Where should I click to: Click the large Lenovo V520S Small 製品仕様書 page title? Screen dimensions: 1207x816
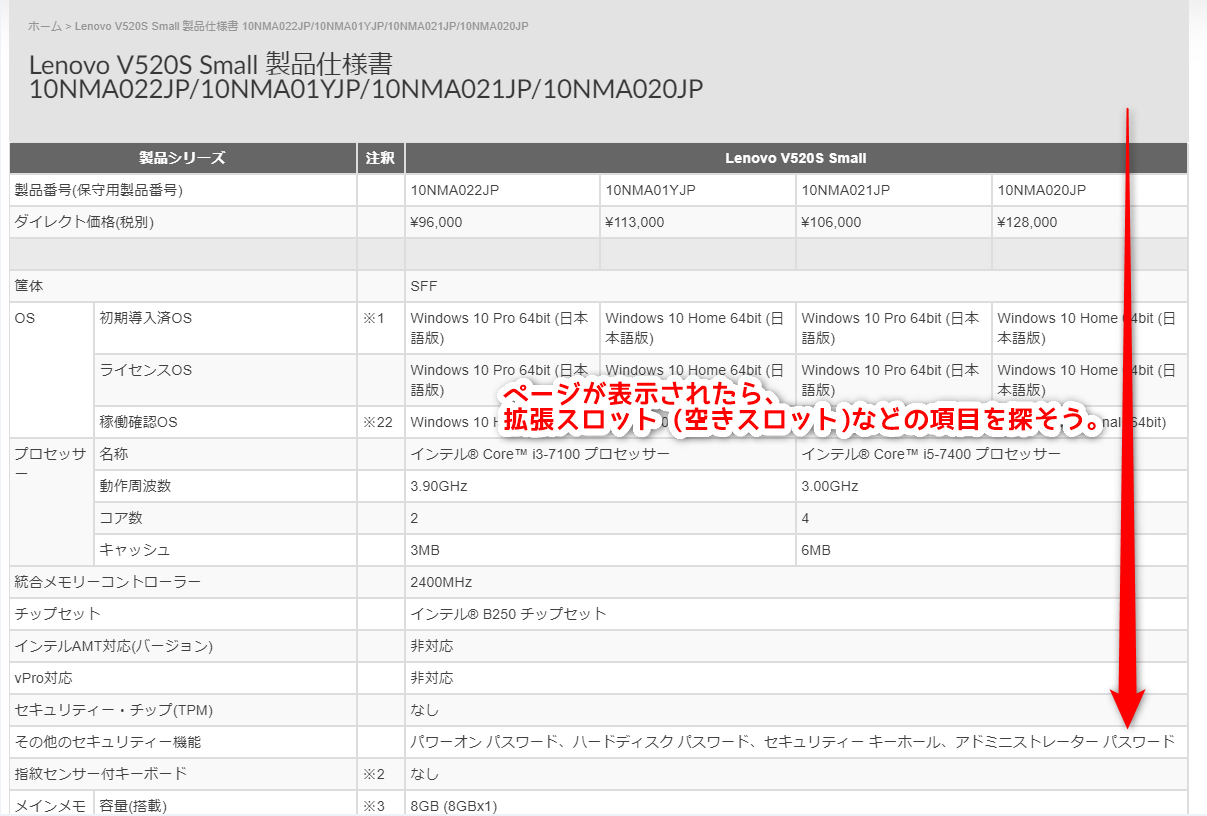click(366, 77)
